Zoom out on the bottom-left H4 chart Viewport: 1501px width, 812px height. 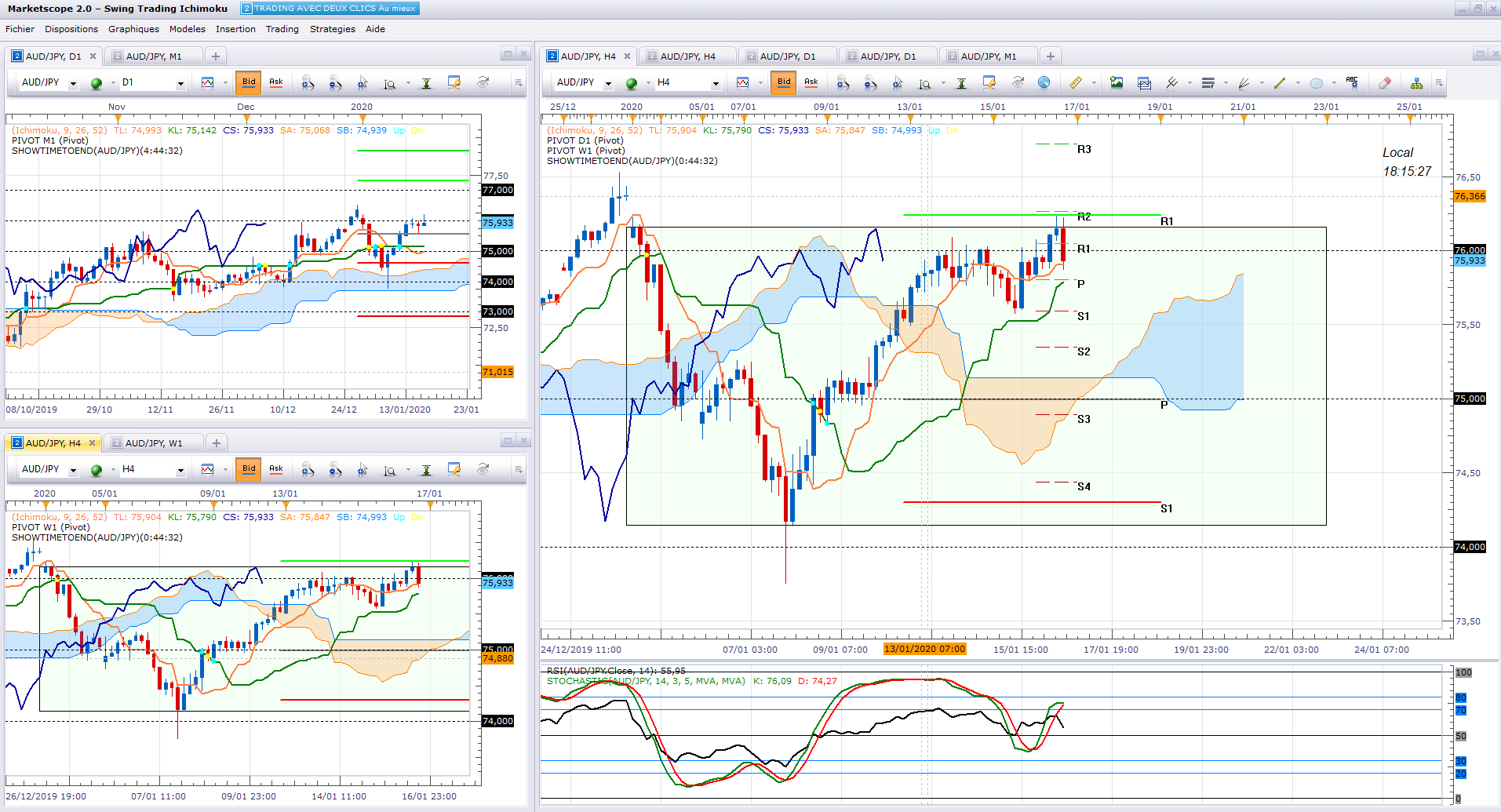(335, 469)
